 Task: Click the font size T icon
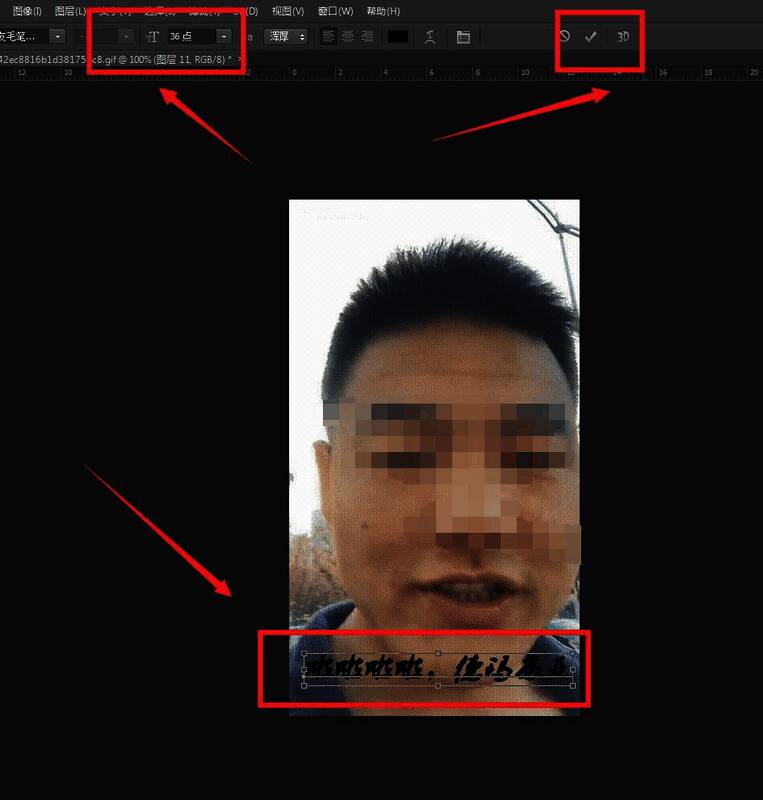(x=153, y=37)
